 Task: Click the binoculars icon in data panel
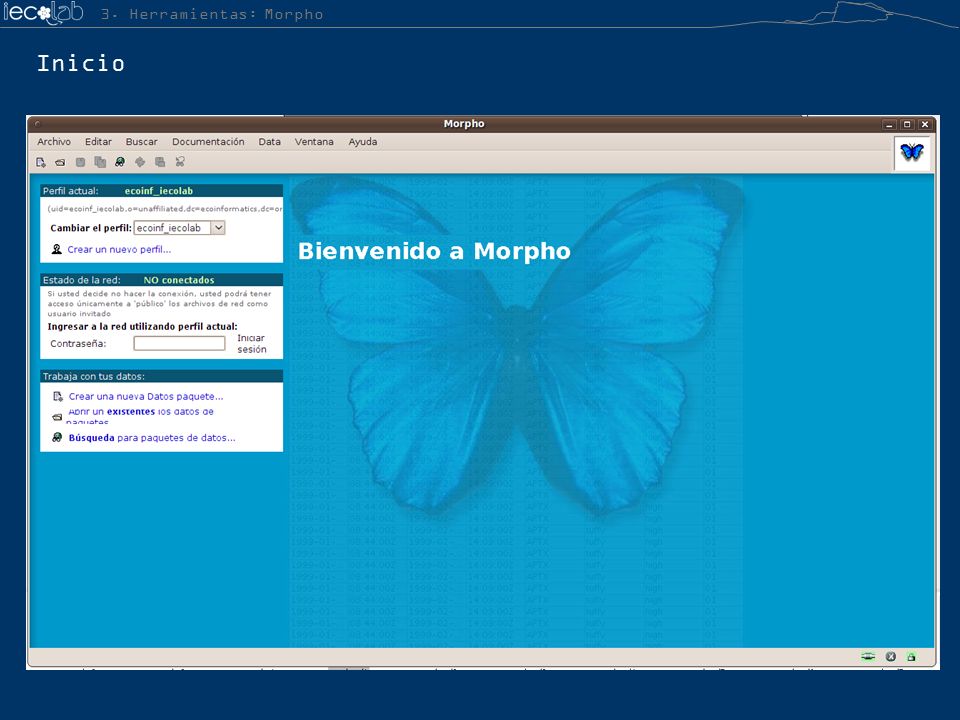[x=58, y=437]
